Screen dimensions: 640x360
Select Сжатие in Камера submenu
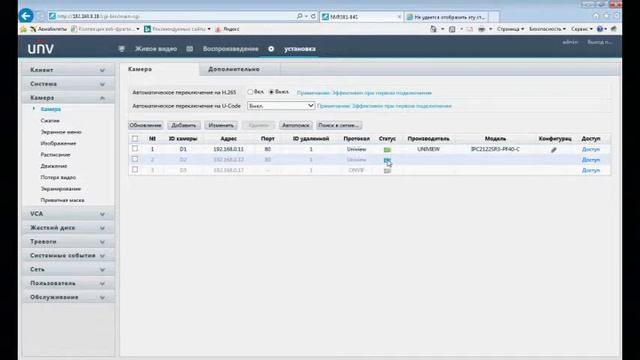pos(50,121)
